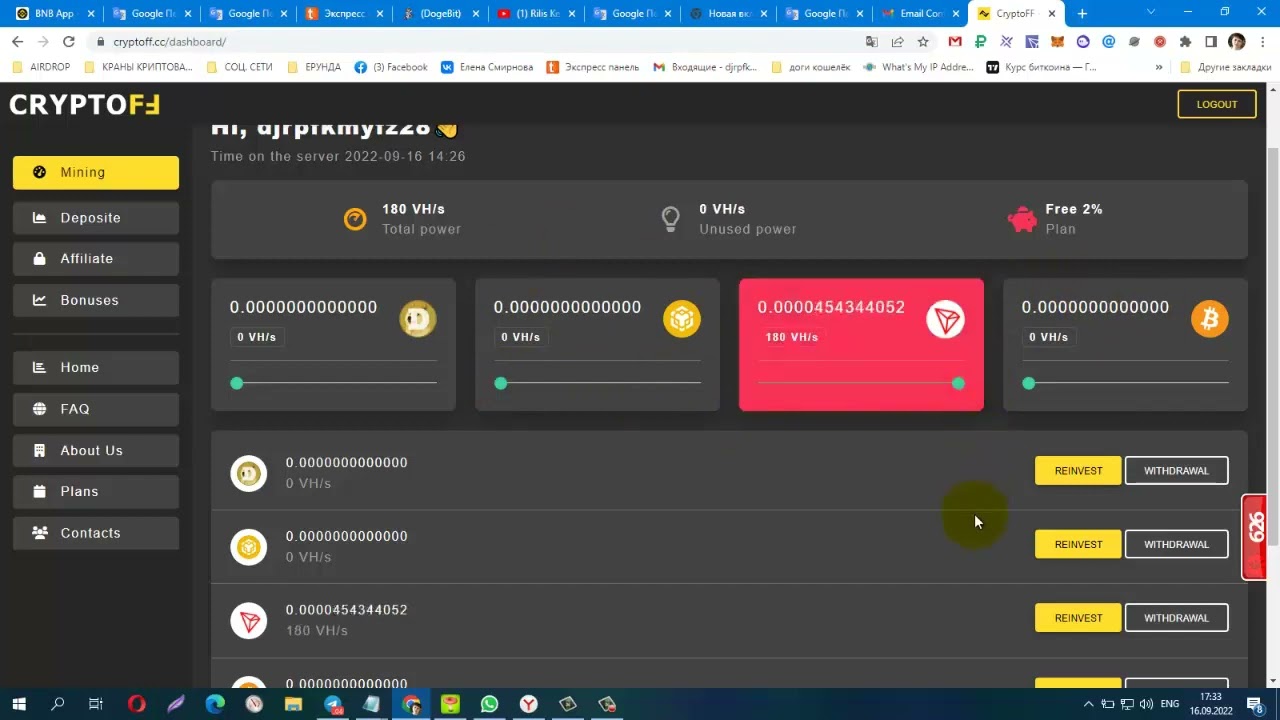
Task: Switch to the Email Con browser tab
Action: pyautogui.click(x=914, y=14)
